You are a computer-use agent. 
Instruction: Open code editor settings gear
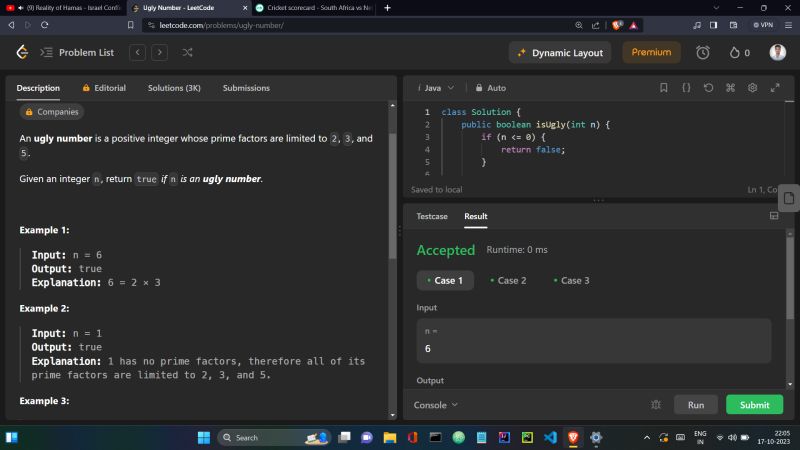coord(752,88)
